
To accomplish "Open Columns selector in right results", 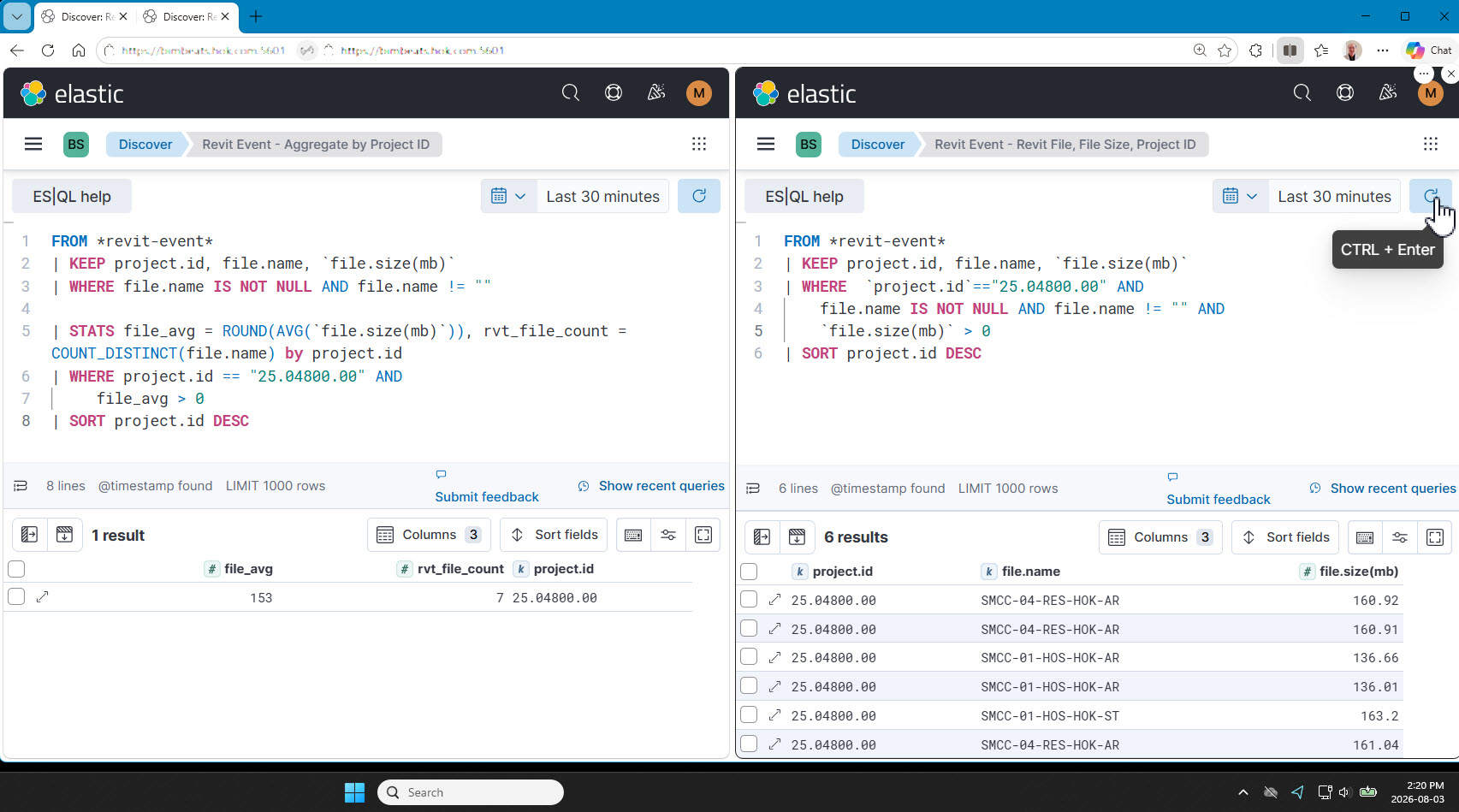I will 1161,537.
